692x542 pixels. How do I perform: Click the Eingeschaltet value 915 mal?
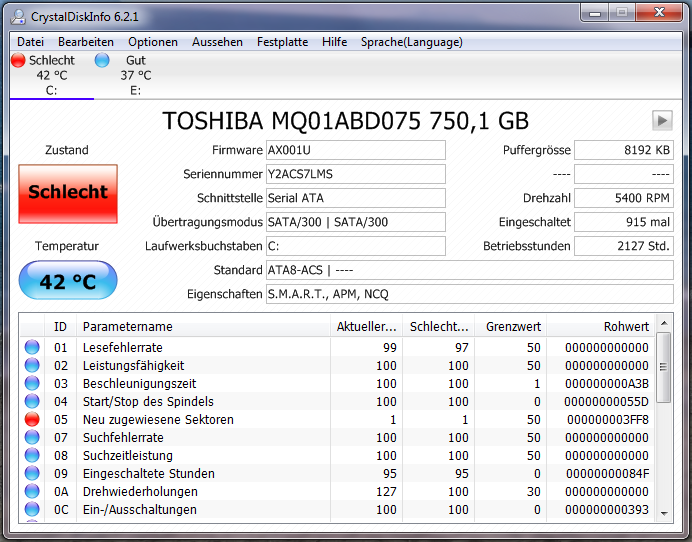coord(624,222)
